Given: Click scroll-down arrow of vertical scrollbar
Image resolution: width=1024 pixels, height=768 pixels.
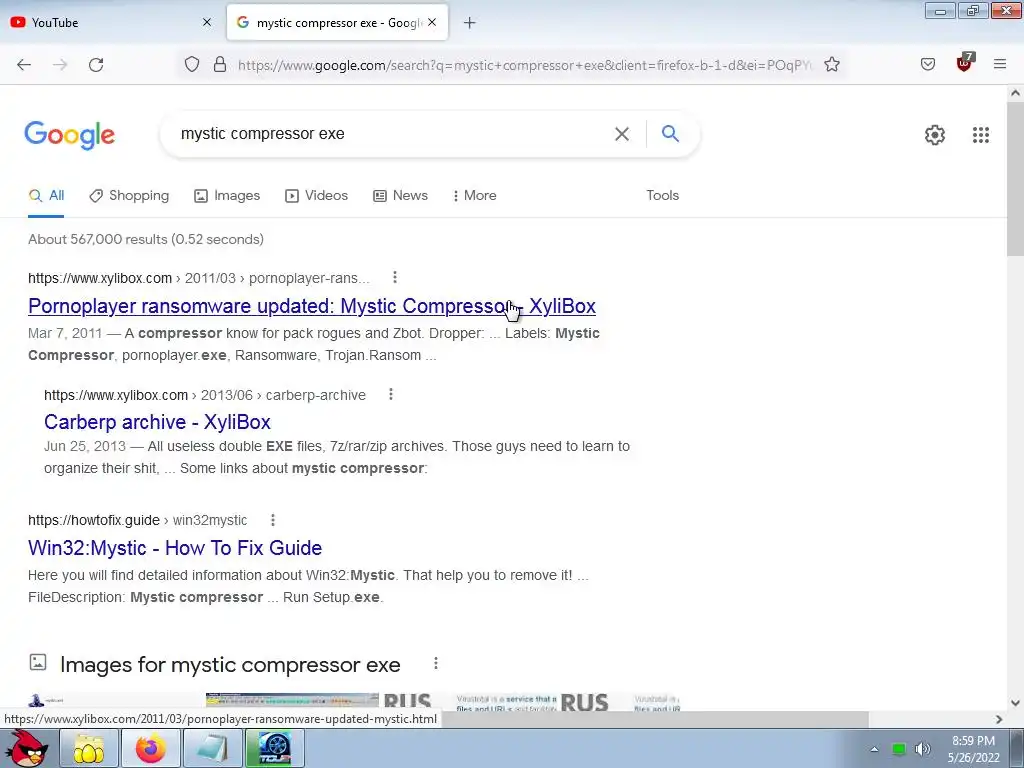Looking at the screenshot, I should pyautogui.click(x=1016, y=703).
